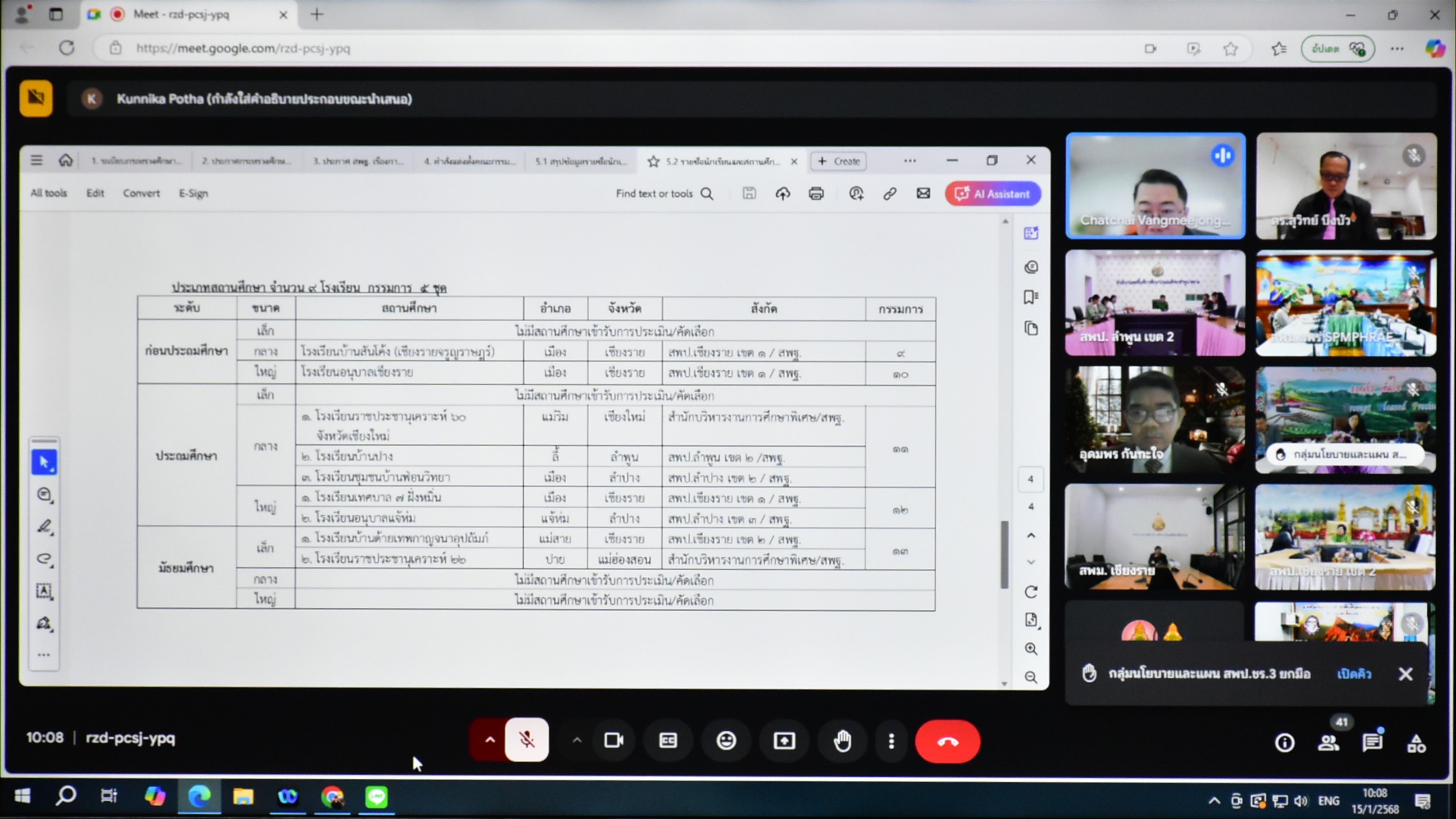Add page to browser favorites star
This screenshot has width=1456, height=819.
tap(1230, 49)
